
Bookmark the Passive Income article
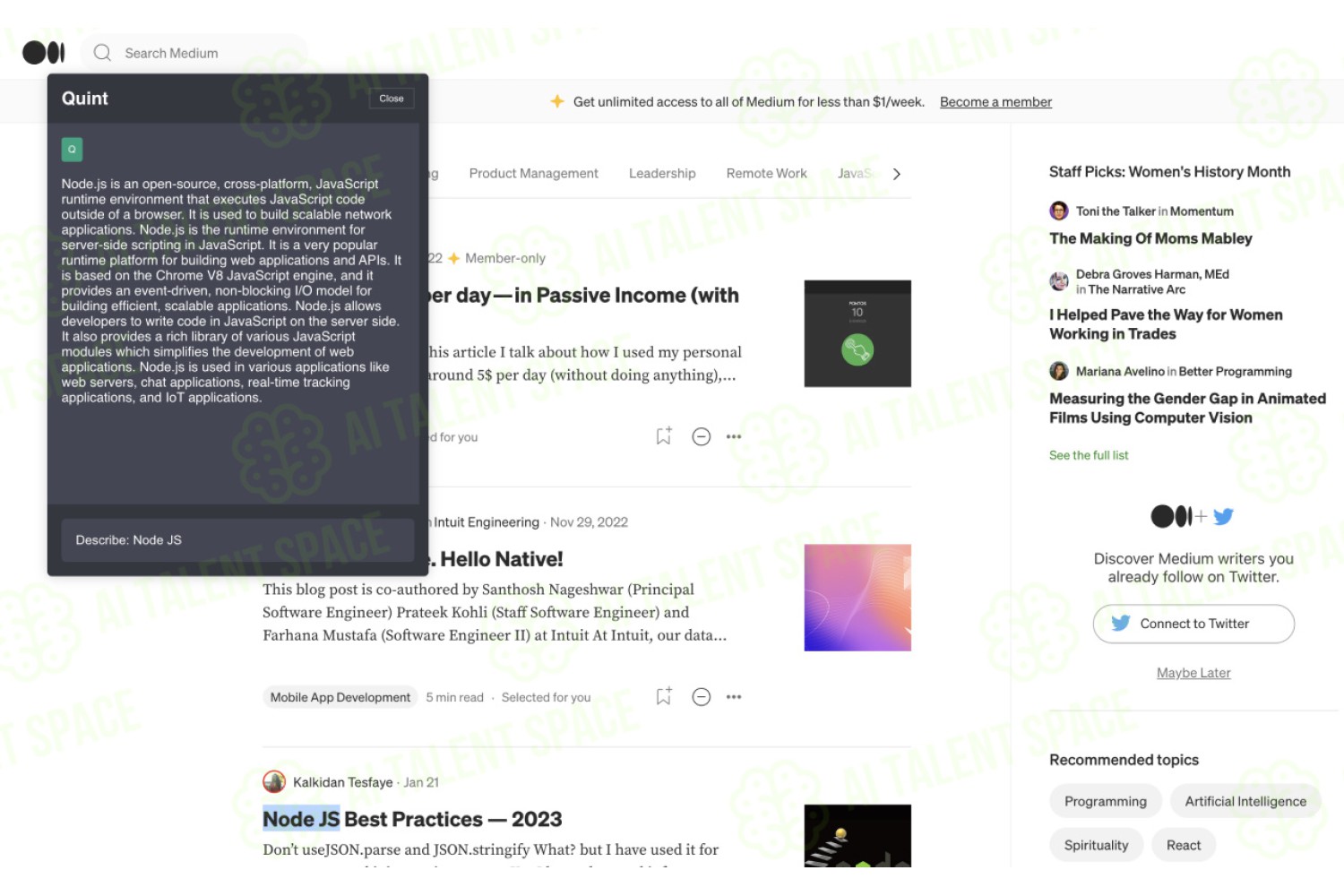pos(663,436)
